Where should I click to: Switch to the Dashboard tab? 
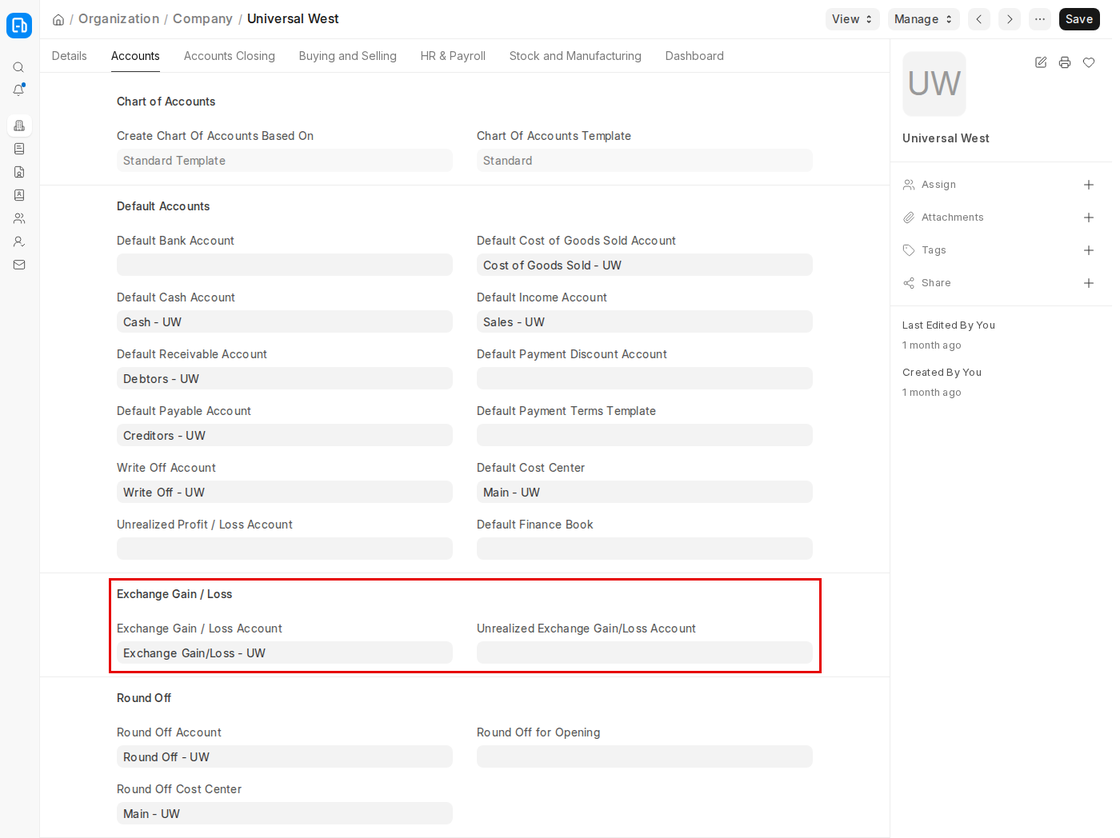point(694,56)
